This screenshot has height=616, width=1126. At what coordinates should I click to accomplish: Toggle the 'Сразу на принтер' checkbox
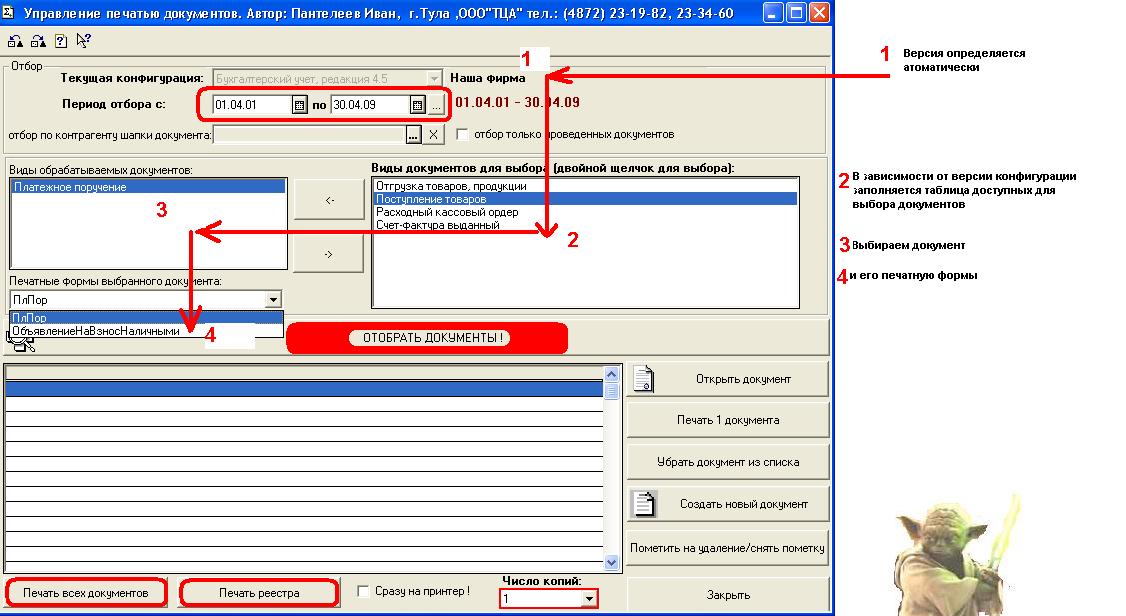363,591
